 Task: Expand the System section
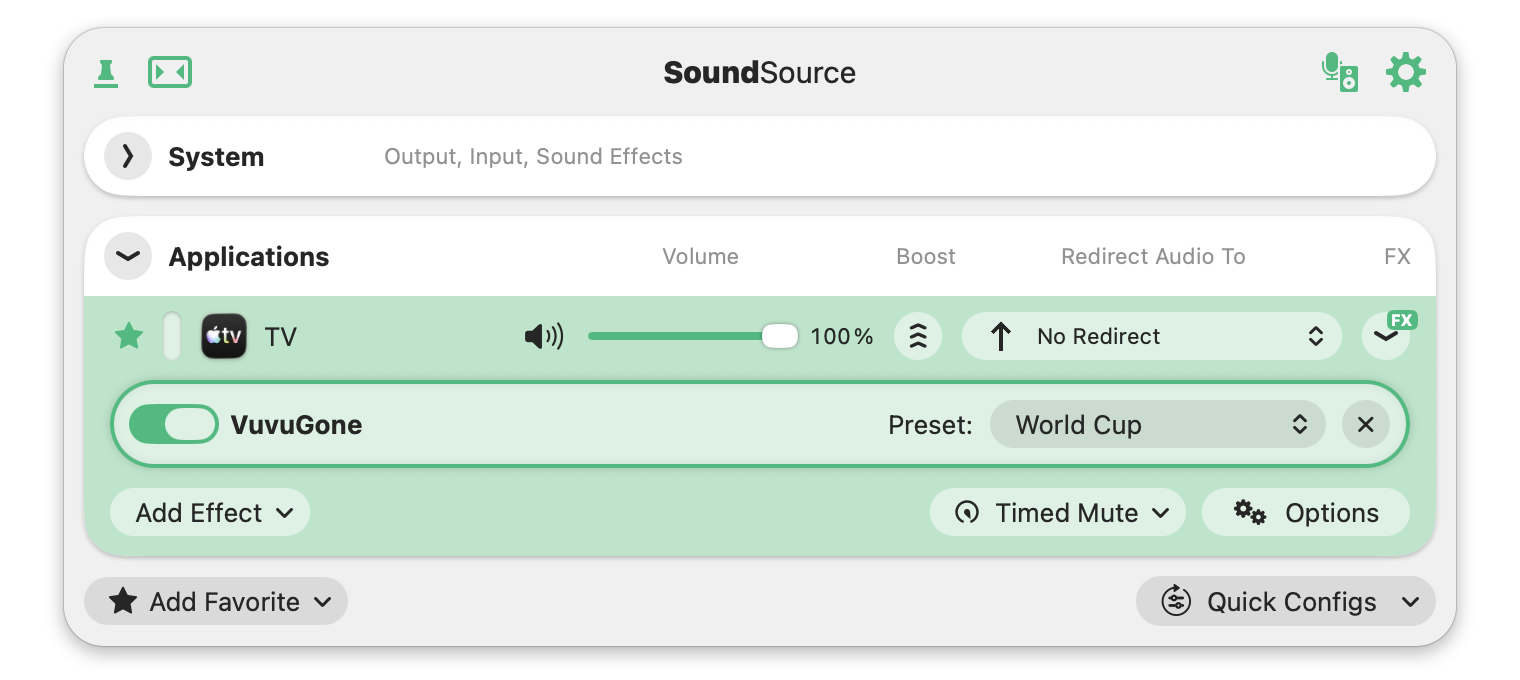pos(128,156)
